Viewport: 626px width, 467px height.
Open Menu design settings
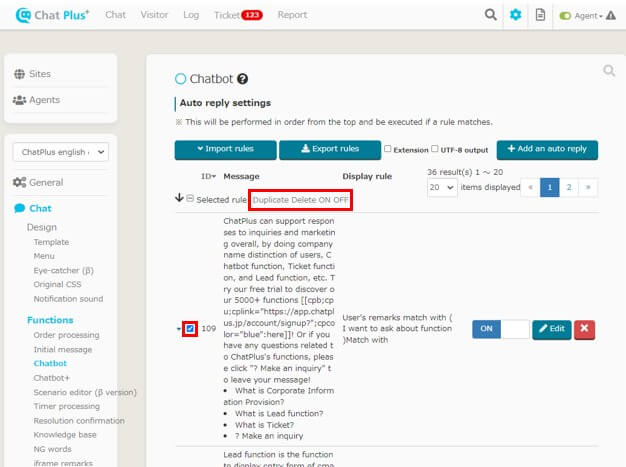coord(44,256)
